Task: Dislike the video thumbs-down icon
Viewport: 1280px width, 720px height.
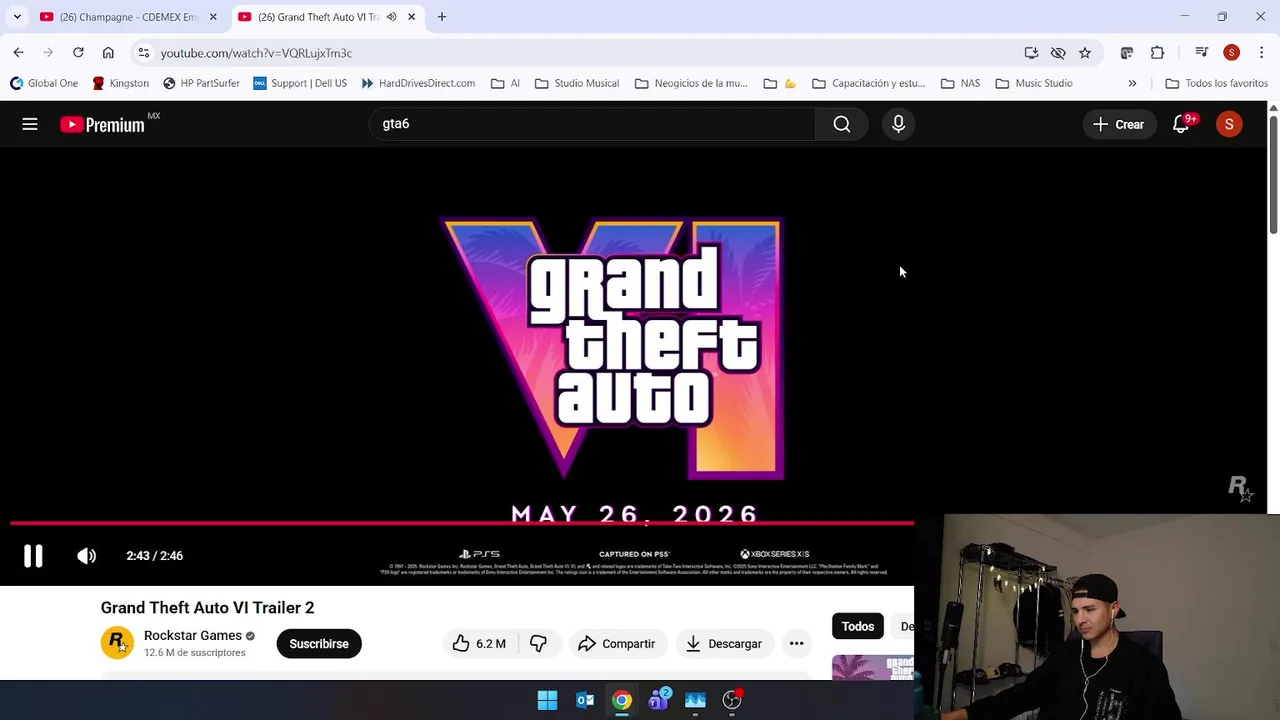Action: 538,644
